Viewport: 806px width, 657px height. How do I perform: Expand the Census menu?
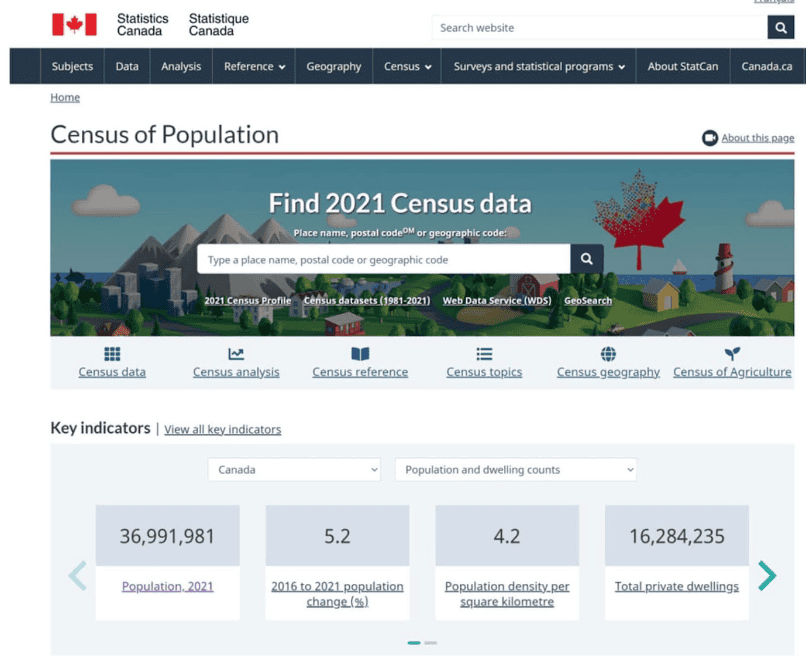pyautogui.click(x=407, y=66)
